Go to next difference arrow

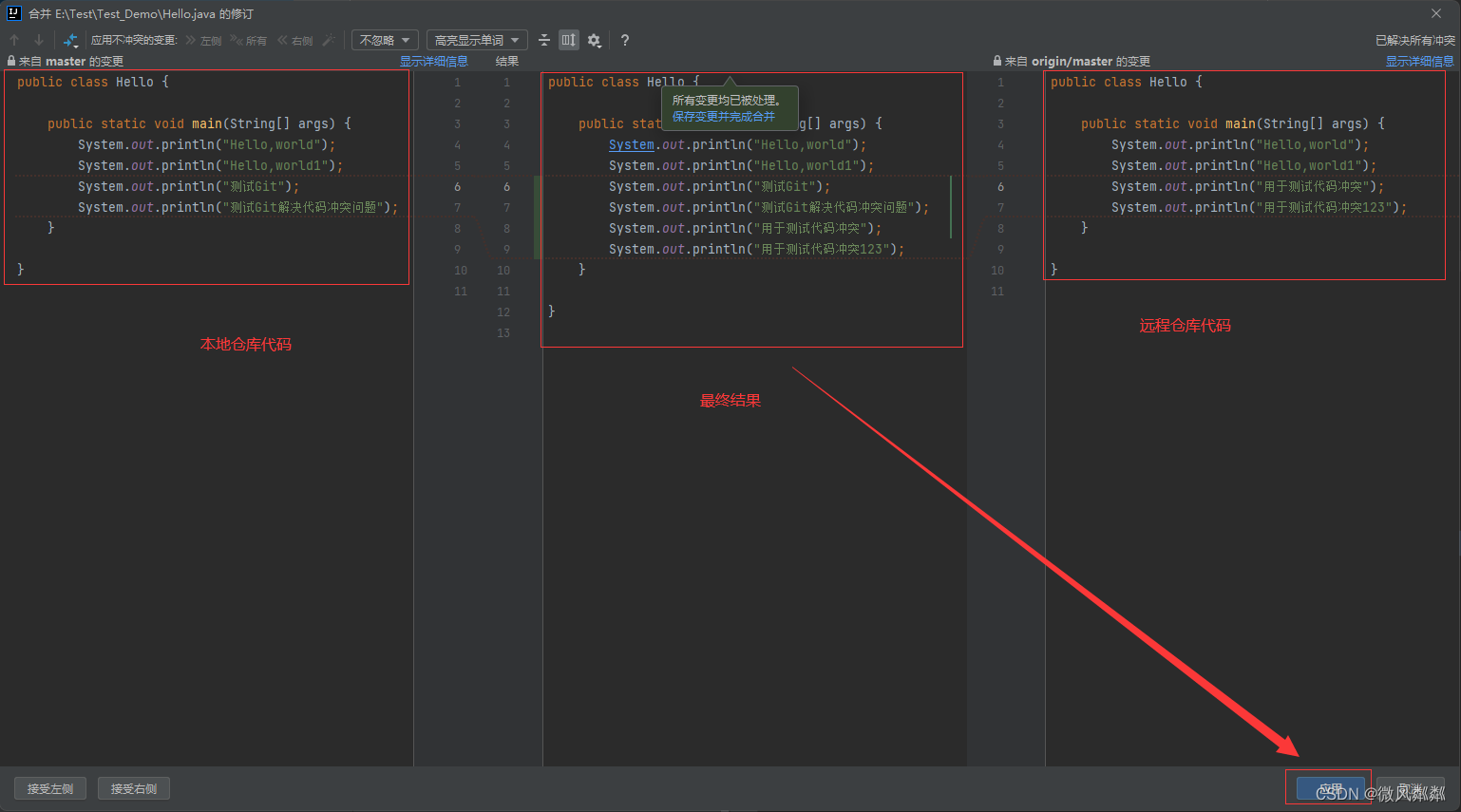[38, 40]
